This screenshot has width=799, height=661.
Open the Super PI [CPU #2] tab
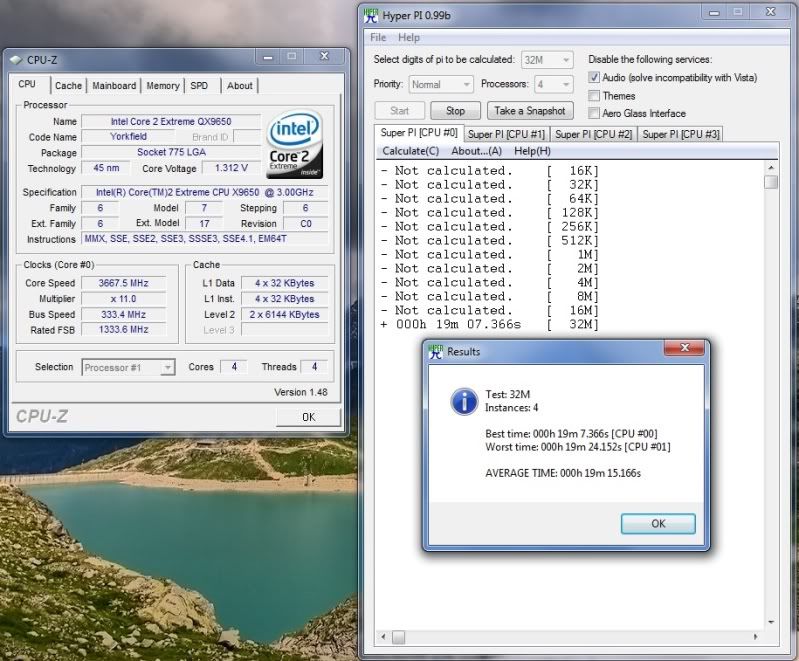tap(593, 134)
